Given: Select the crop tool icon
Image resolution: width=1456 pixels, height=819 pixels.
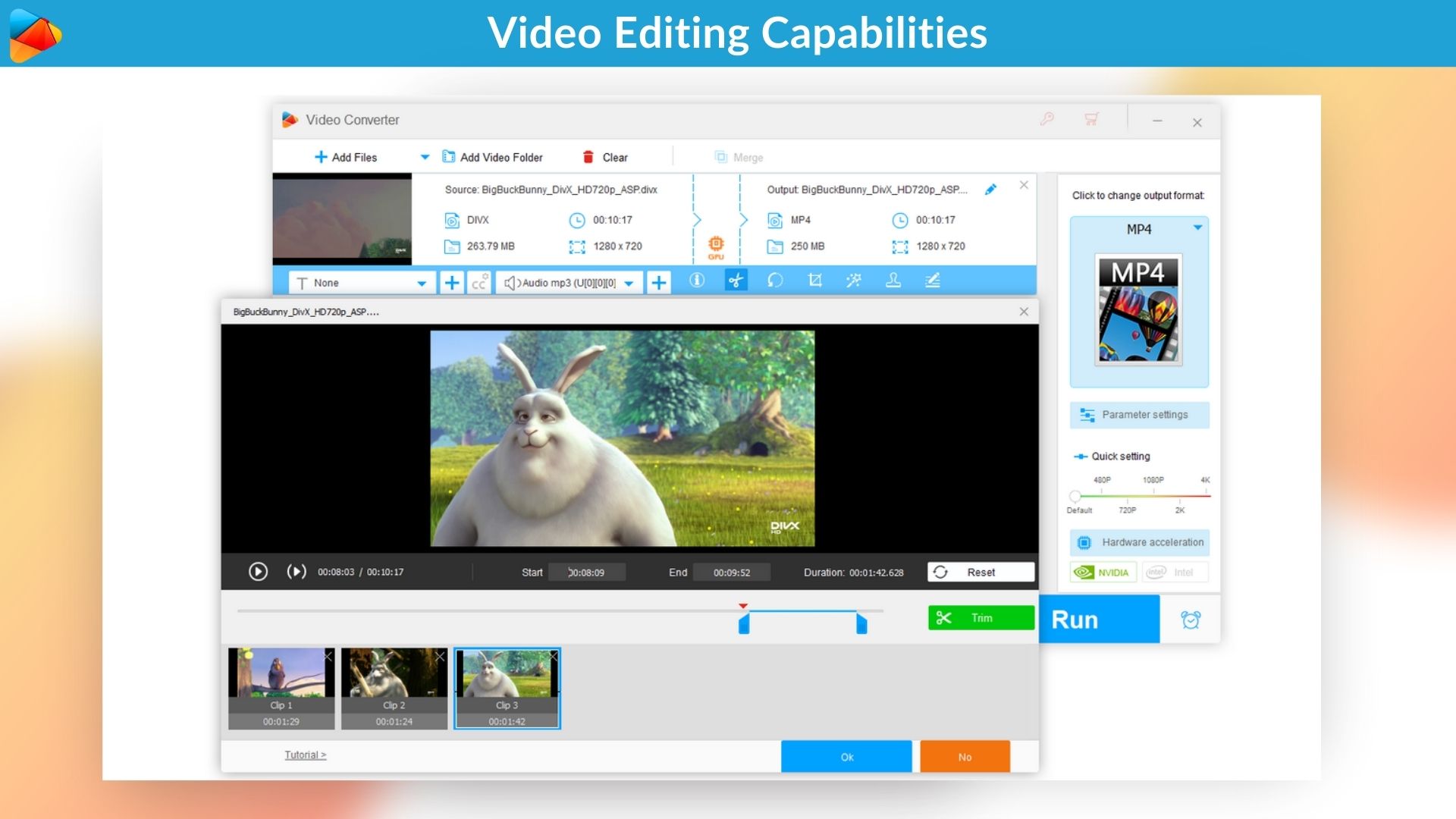Looking at the screenshot, I should (815, 281).
